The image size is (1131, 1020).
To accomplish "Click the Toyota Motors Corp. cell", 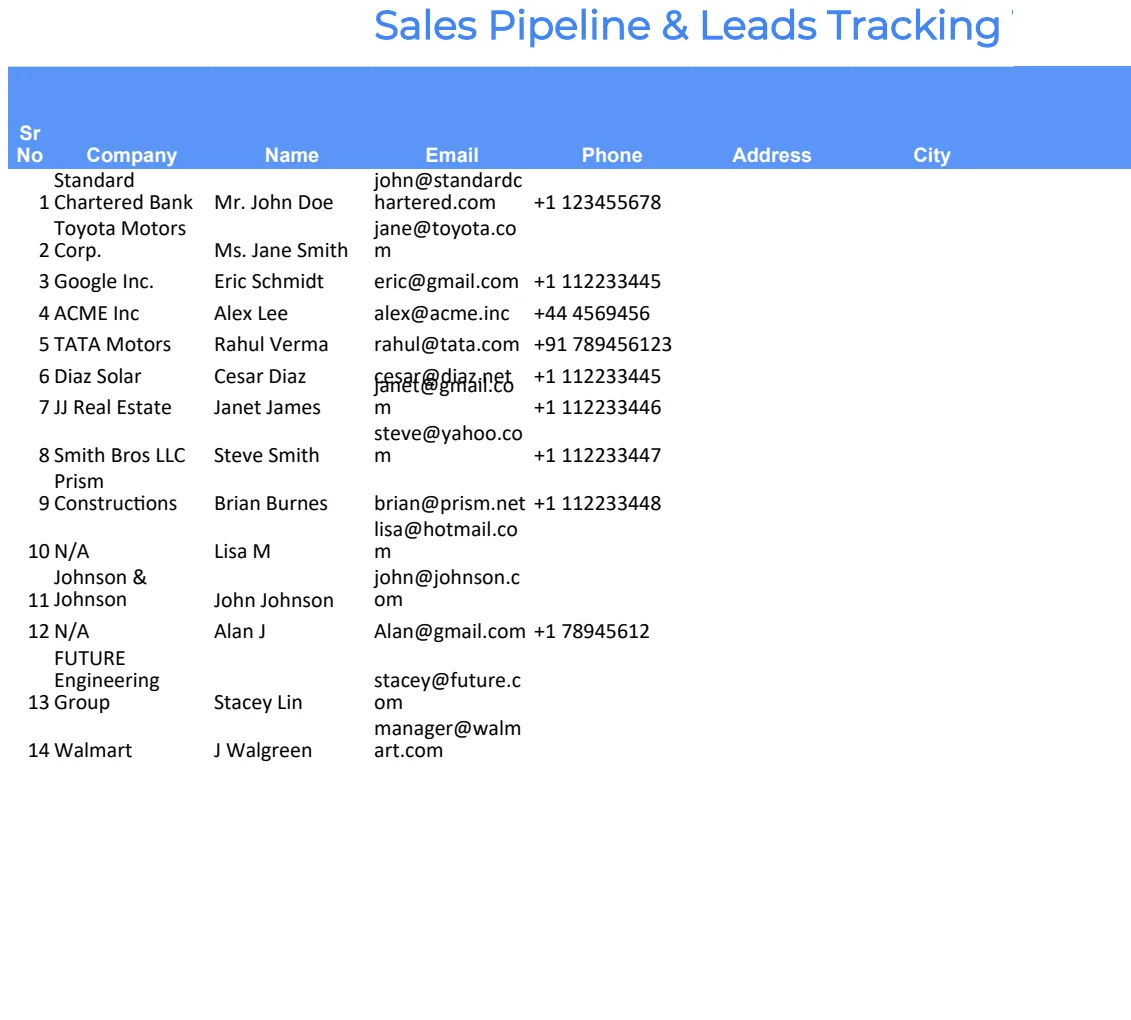I will 120,239.
